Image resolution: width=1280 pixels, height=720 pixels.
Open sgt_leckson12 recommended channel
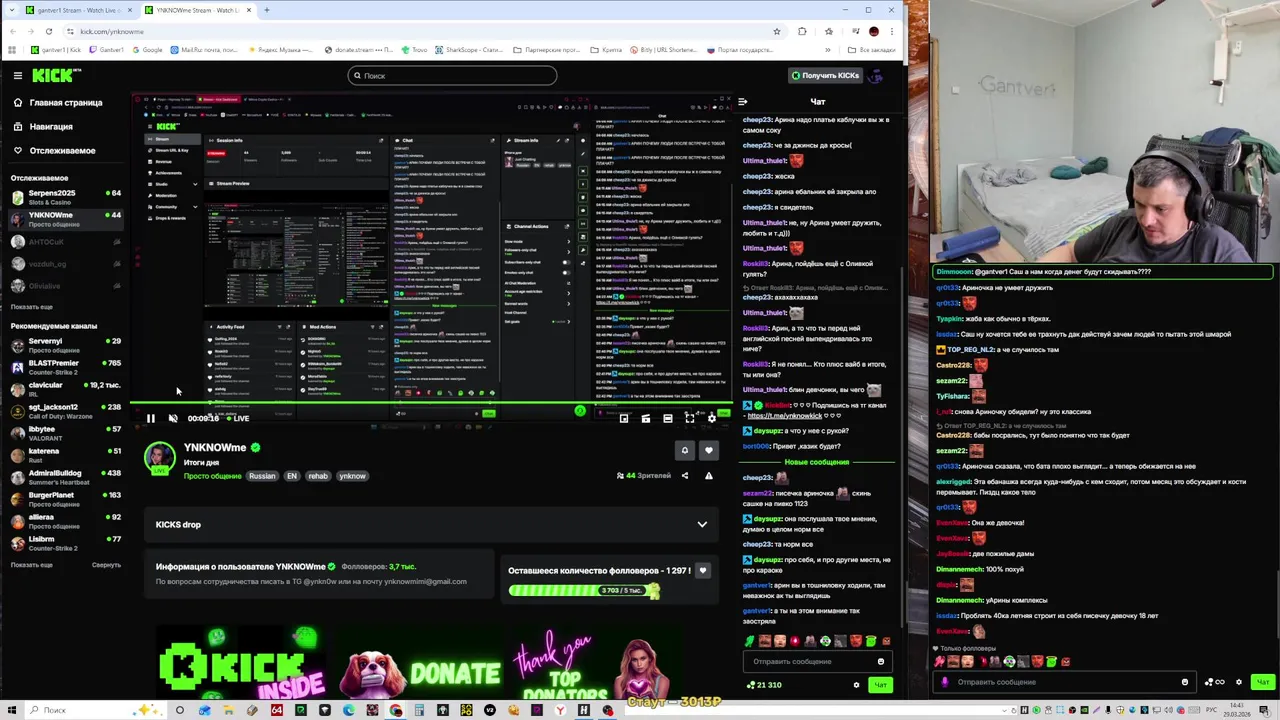[x=65, y=411]
